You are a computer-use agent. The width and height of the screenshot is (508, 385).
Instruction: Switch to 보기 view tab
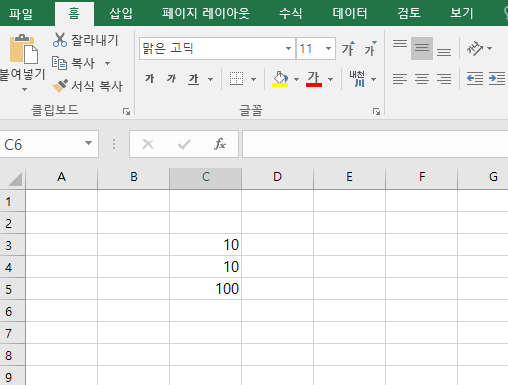(x=462, y=14)
